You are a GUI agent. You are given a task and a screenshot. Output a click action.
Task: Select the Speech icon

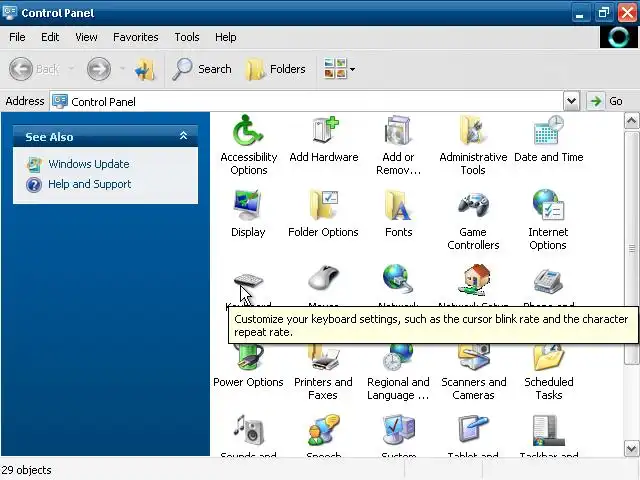pos(324,430)
